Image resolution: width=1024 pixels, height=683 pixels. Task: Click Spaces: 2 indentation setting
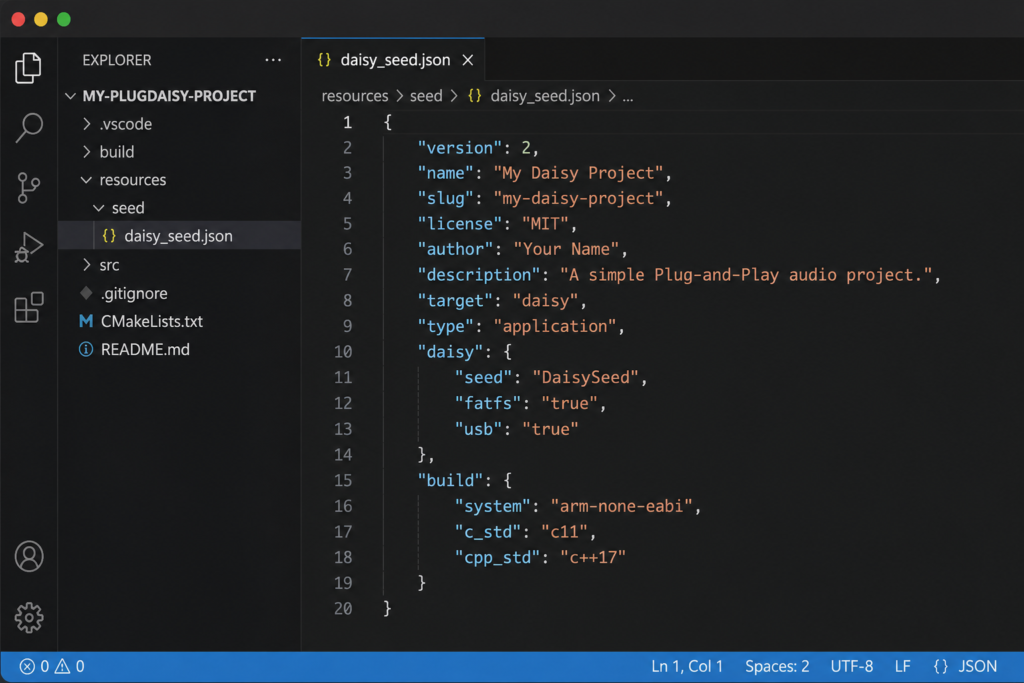[777, 666]
